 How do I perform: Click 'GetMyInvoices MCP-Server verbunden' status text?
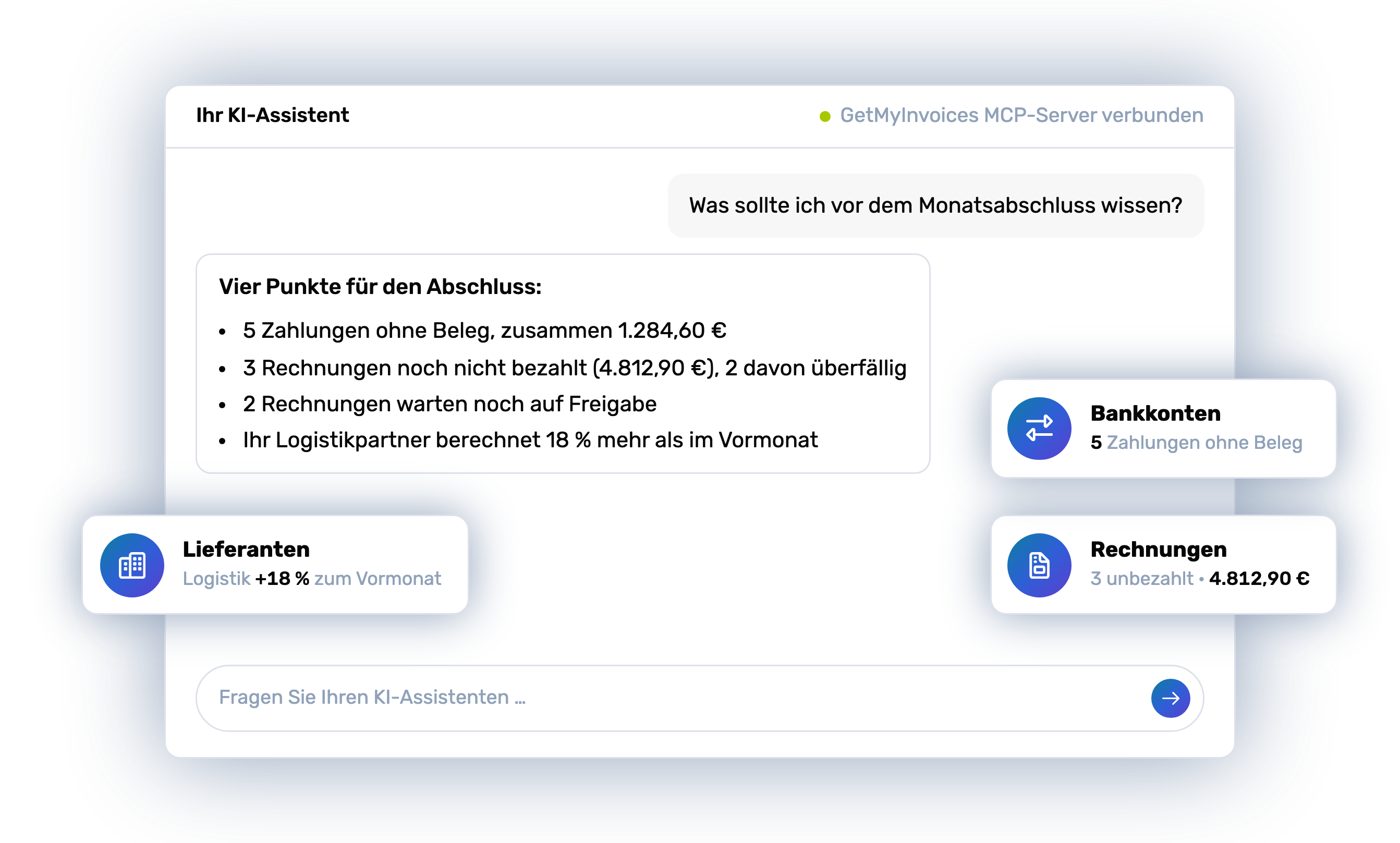tap(1021, 115)
